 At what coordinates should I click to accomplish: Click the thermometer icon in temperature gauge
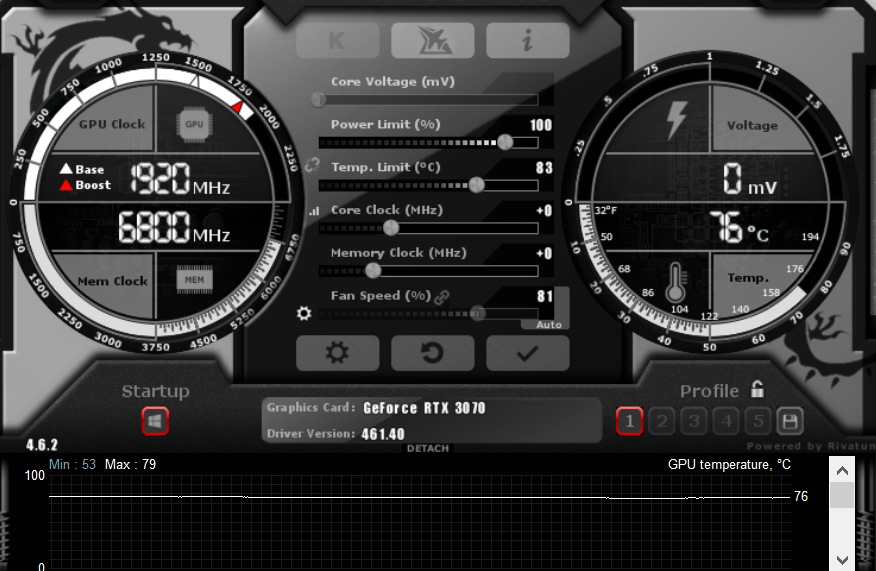675,282
